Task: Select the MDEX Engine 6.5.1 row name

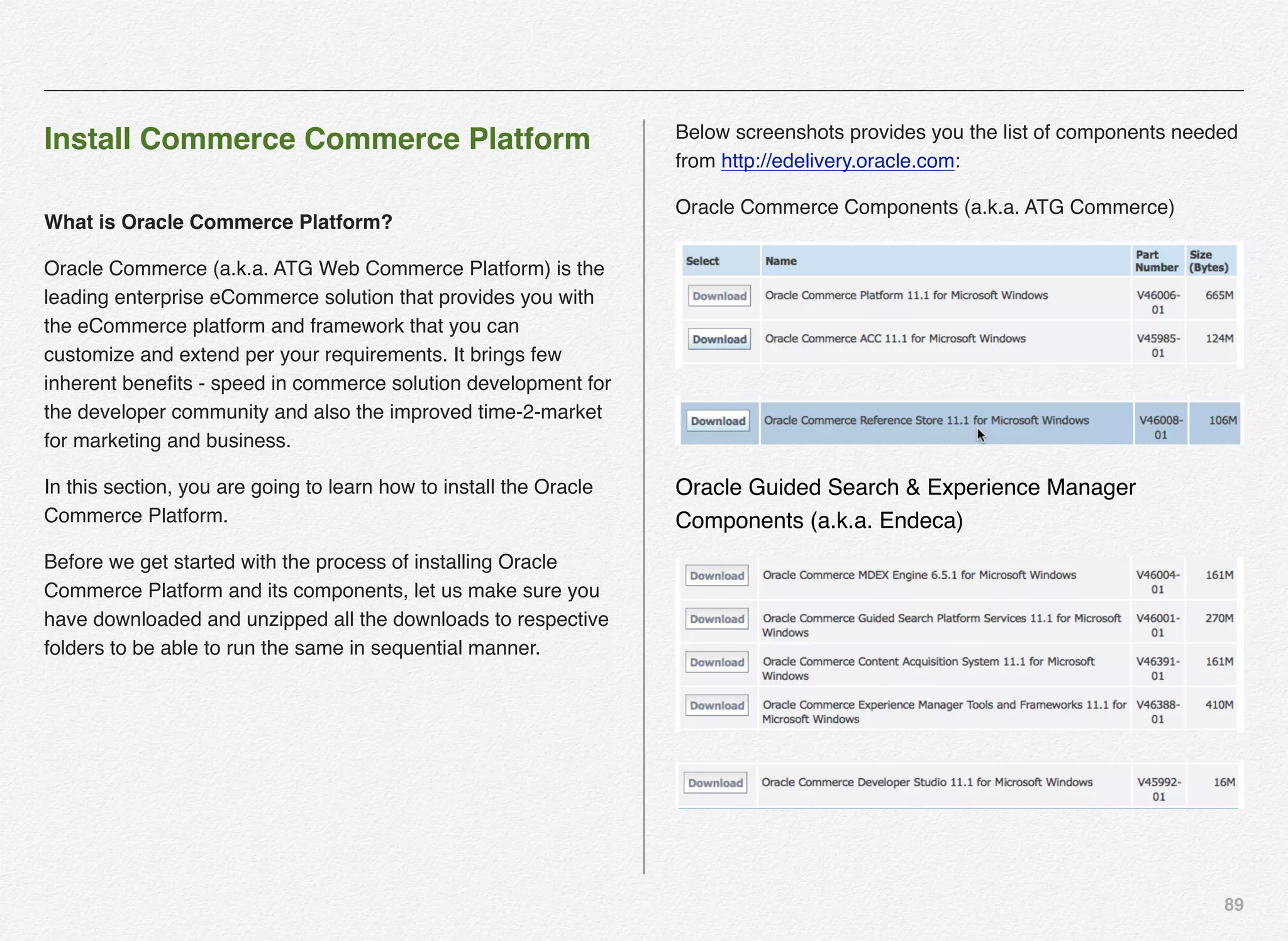Action: click(x=919, y=575)
